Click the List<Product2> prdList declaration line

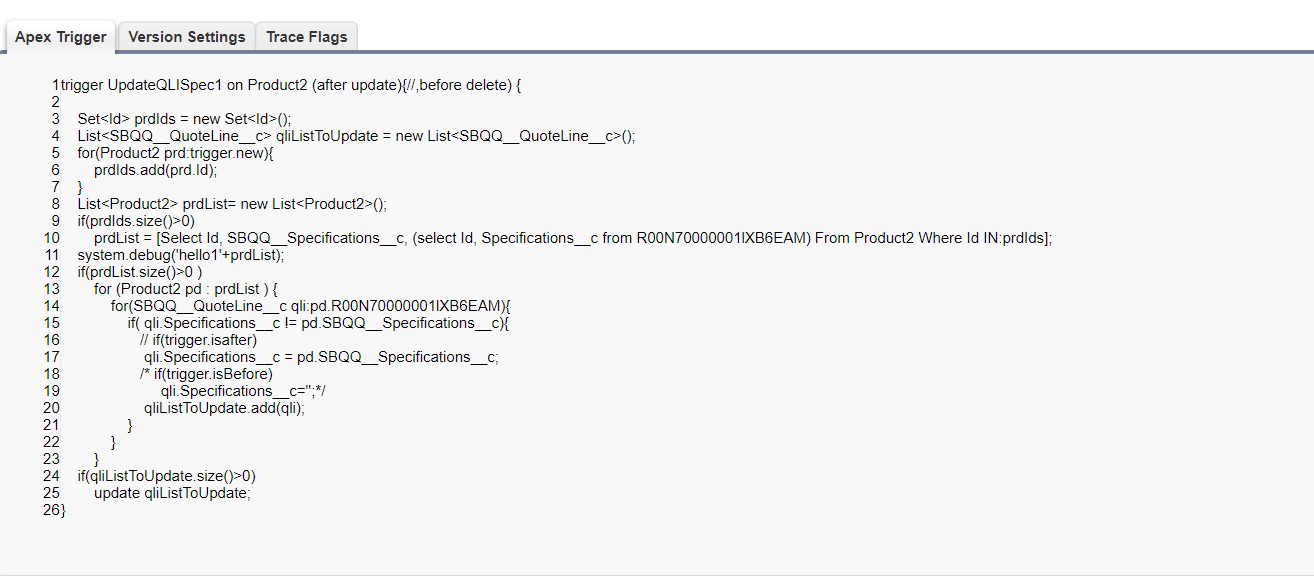(232, 204)
